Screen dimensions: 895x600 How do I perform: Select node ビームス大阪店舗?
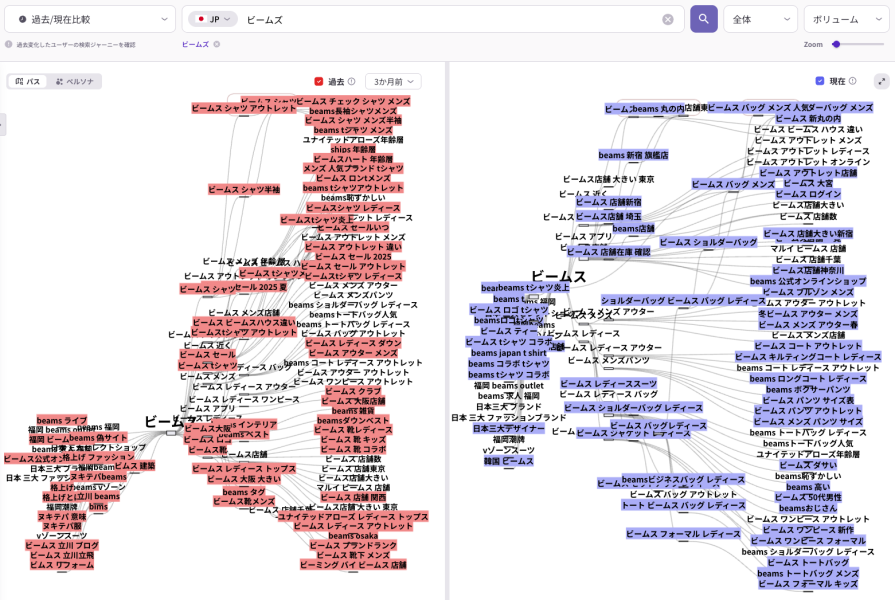[x=353, y=401]
